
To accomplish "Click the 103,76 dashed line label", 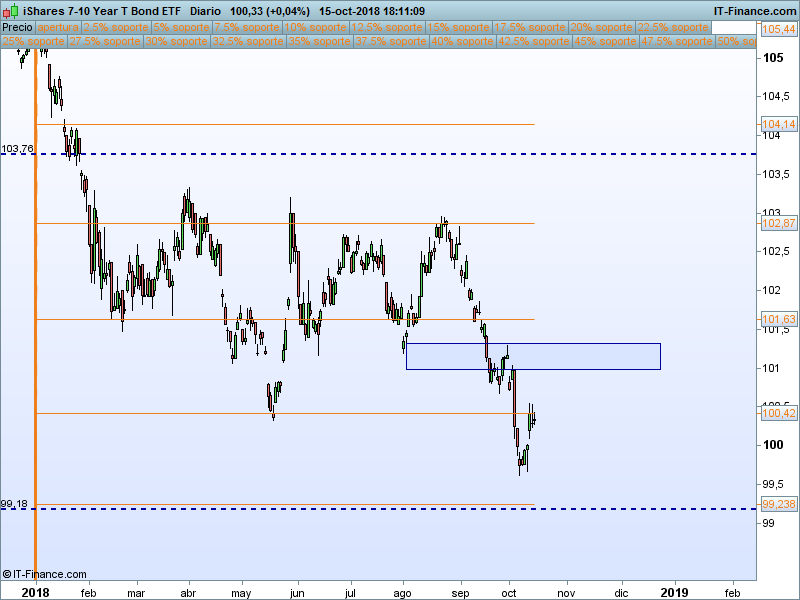I will coord(17,148).
